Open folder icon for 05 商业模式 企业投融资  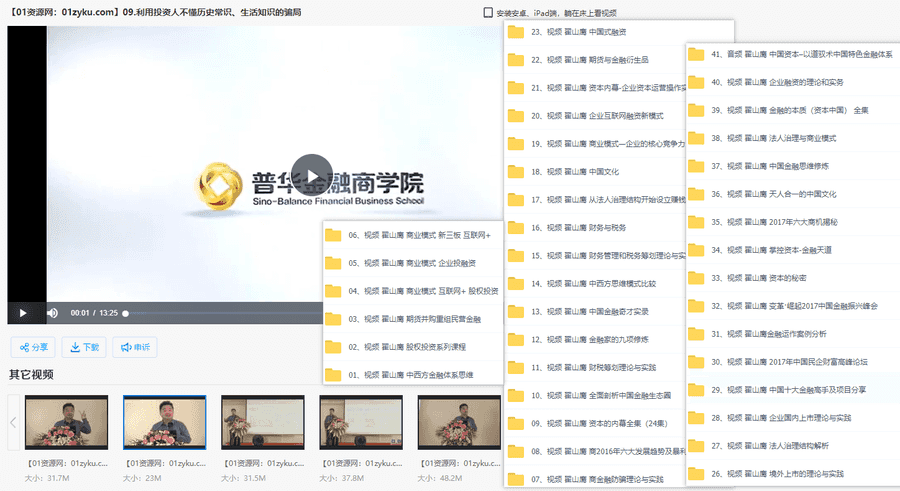[x=333, y=263]
